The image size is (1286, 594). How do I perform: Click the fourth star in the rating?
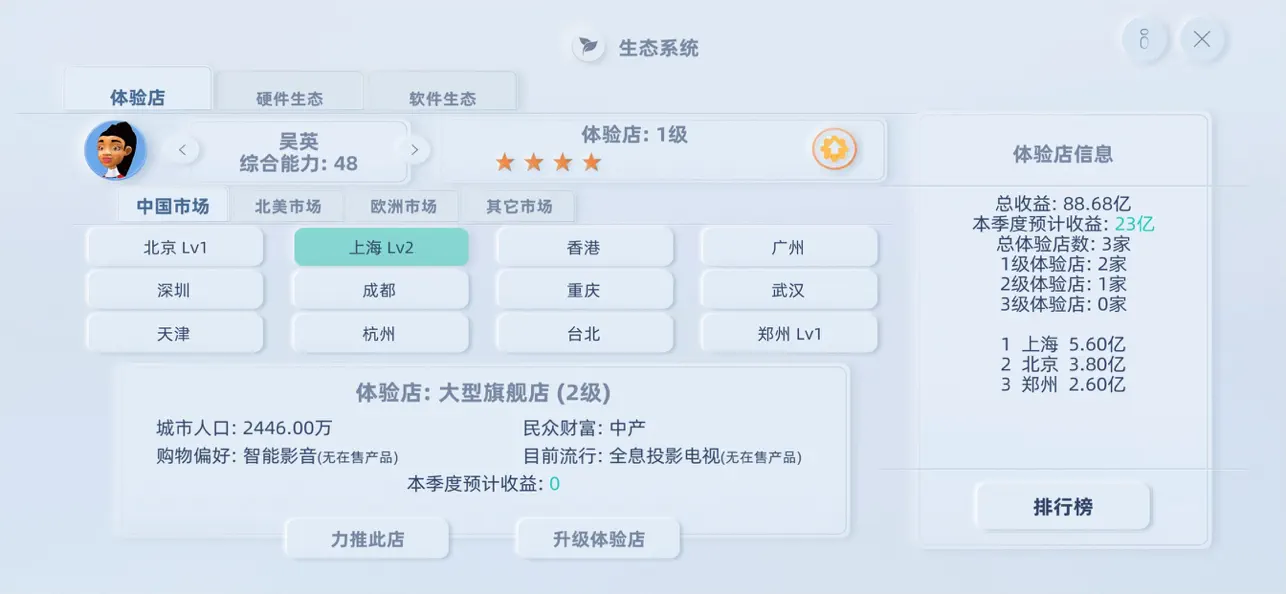(590, 161)
